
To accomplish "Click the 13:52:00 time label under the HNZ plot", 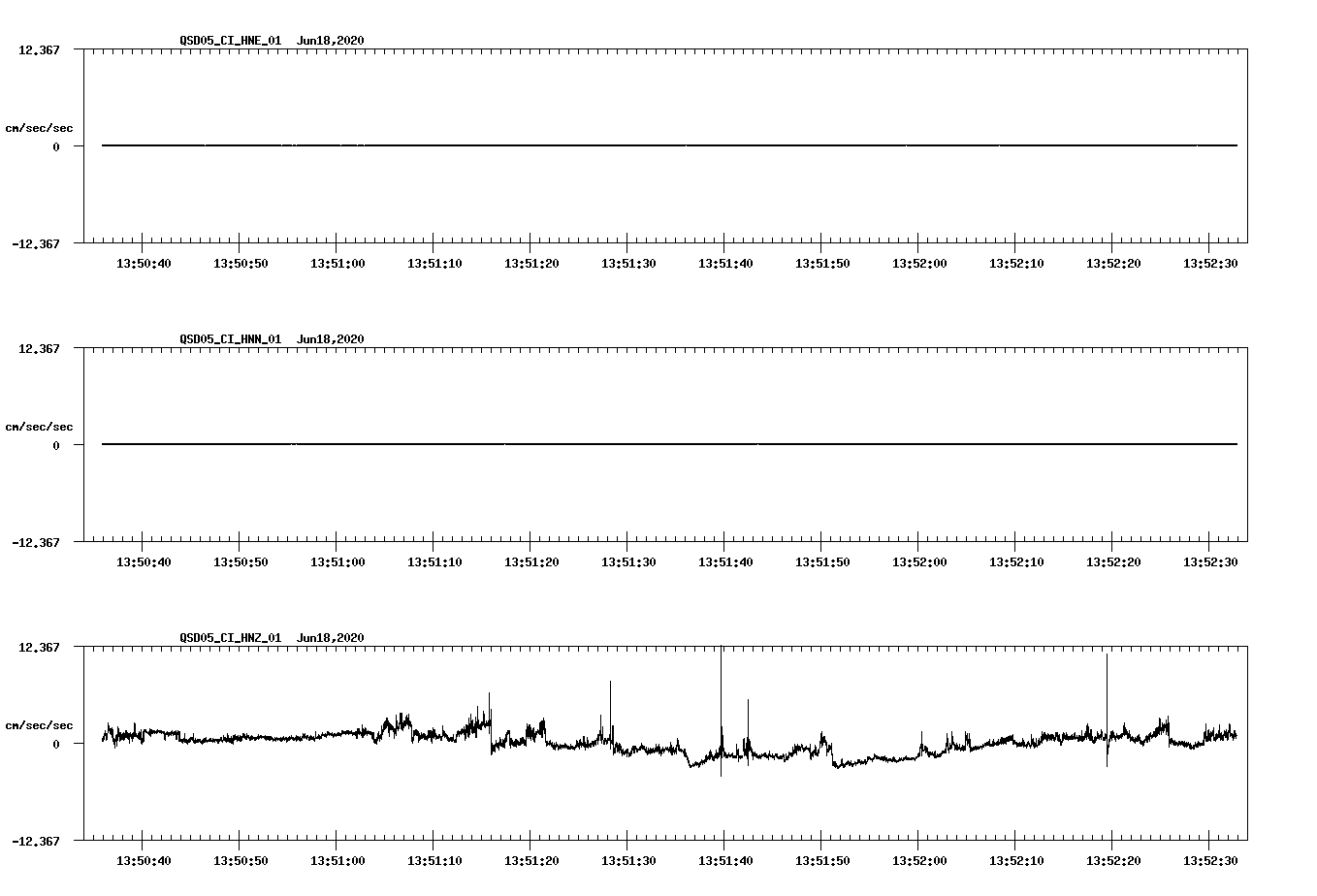I will [919, 861].
